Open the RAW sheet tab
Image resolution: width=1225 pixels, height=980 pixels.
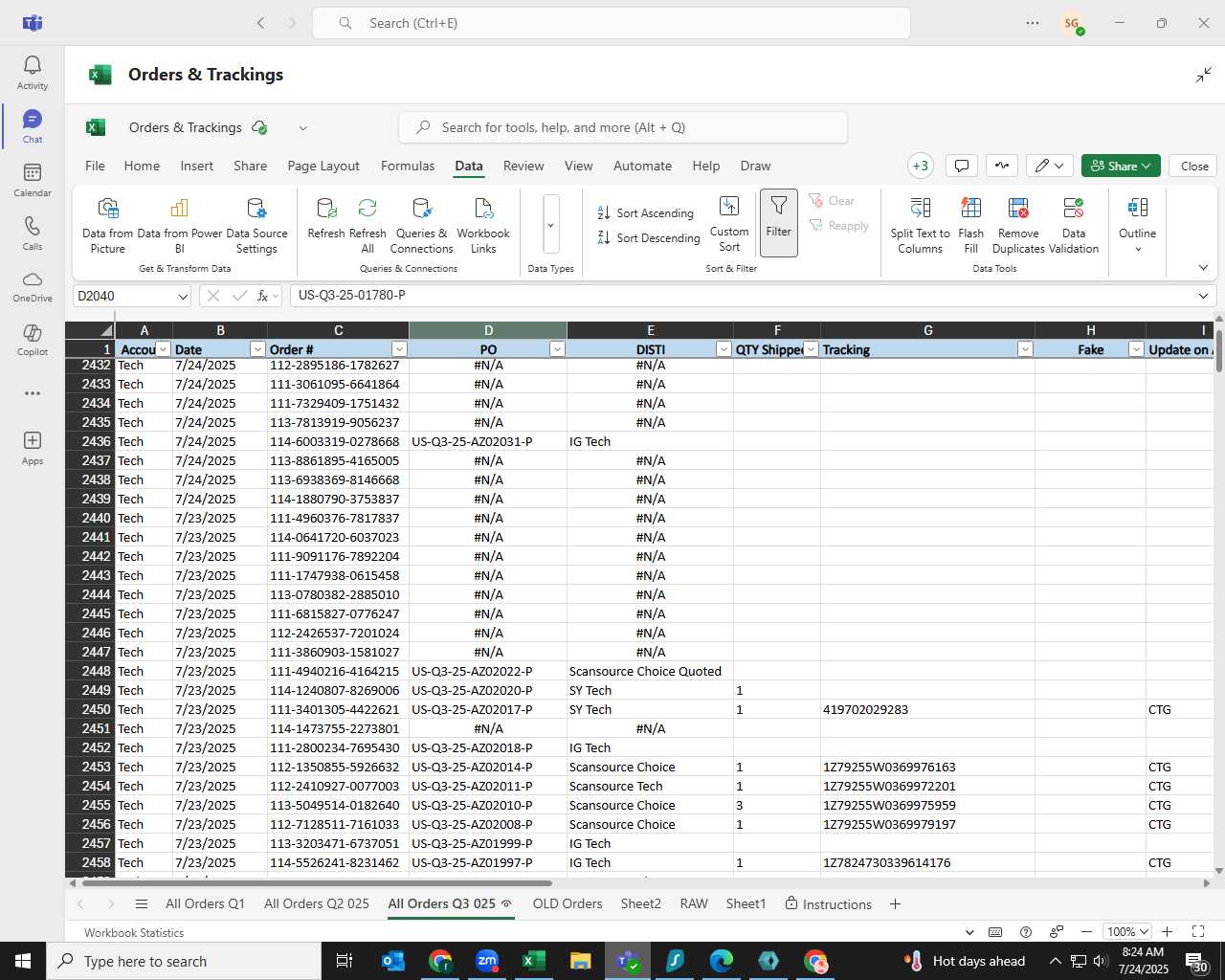click(x=694, y=903)
